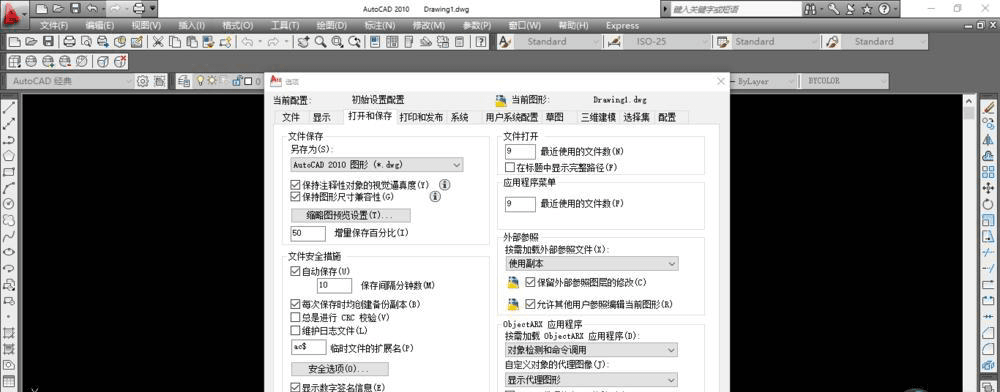
Task: Click the Dimension Style icon beside ISO-25
Action: (x=614, y=41)
